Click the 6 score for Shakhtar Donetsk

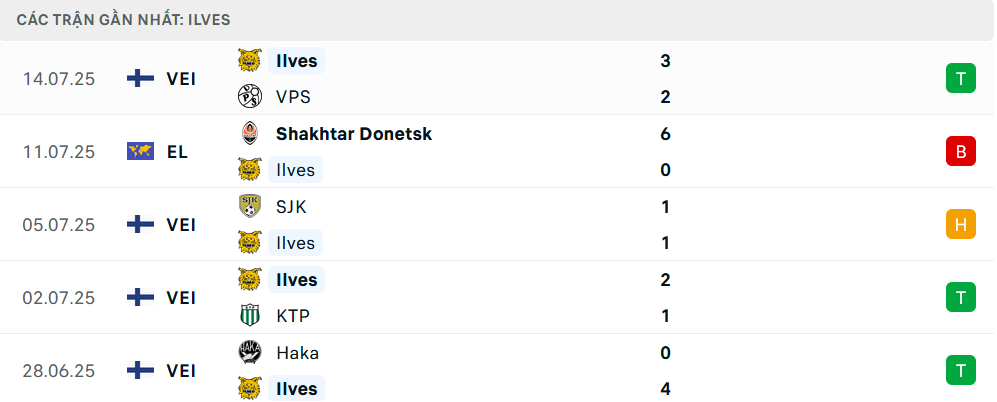coord(665,134)
